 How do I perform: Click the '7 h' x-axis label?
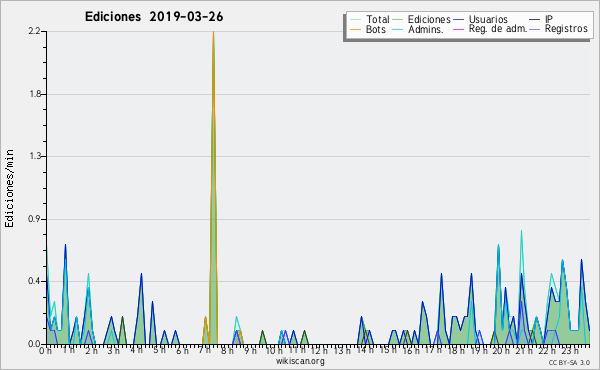pyautogui.click(x=204, y=350)
